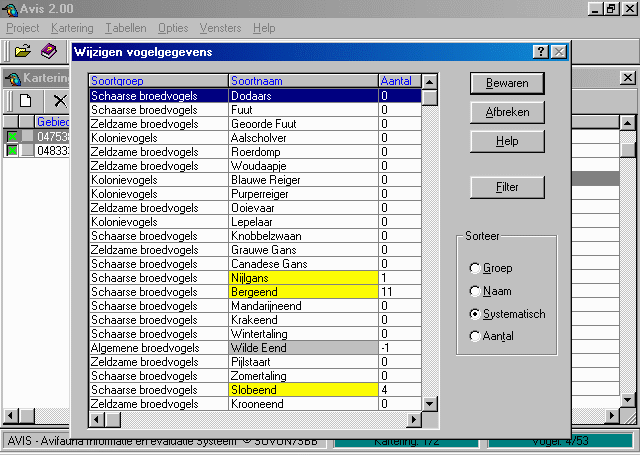Click scroll left arrow in Kartering window
Image resolution: width=640 pixels, height=455 pixels.
11,416
